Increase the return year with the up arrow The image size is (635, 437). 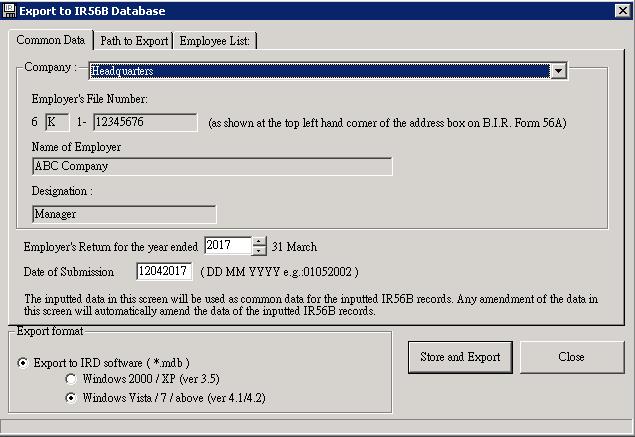pos(259,241)
